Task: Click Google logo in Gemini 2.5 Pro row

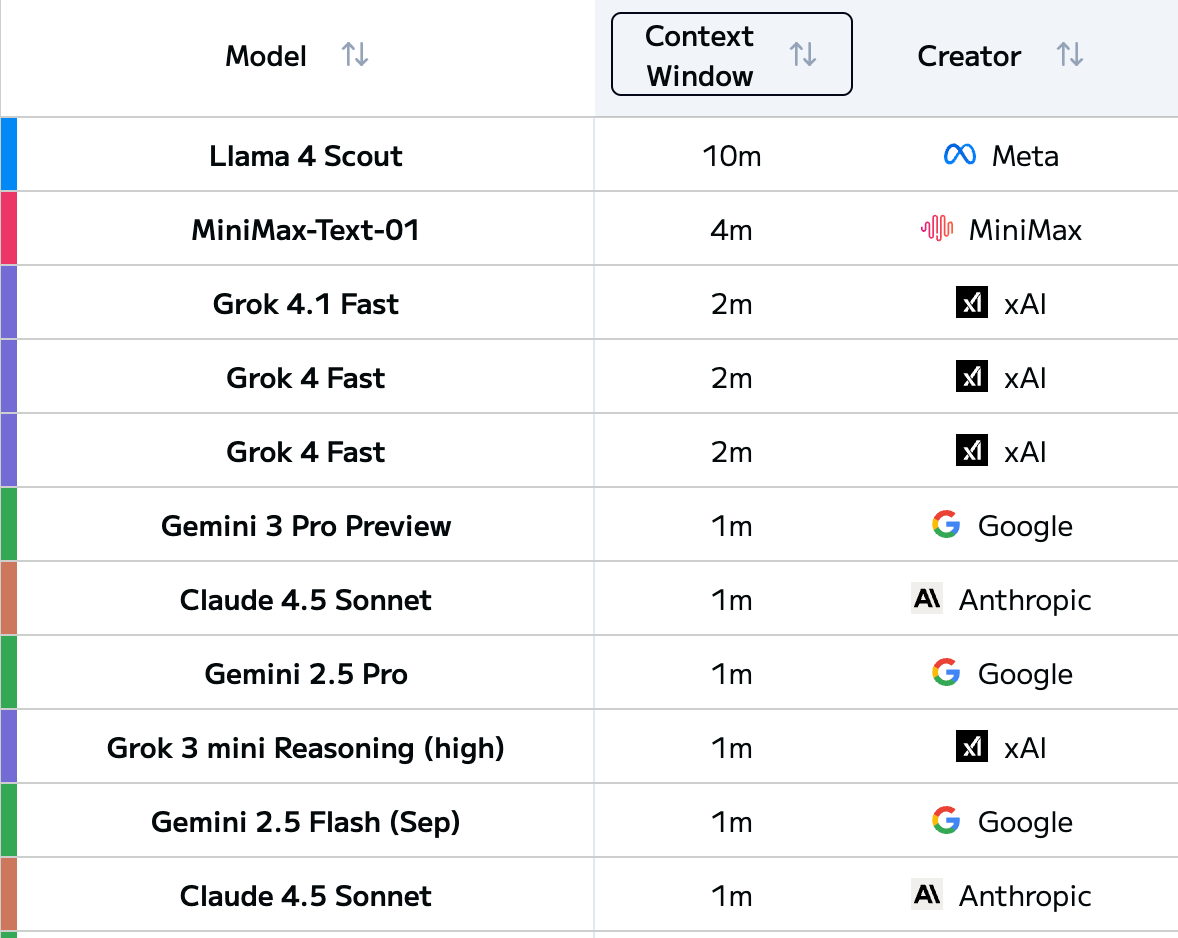Action: coord(946,673)
